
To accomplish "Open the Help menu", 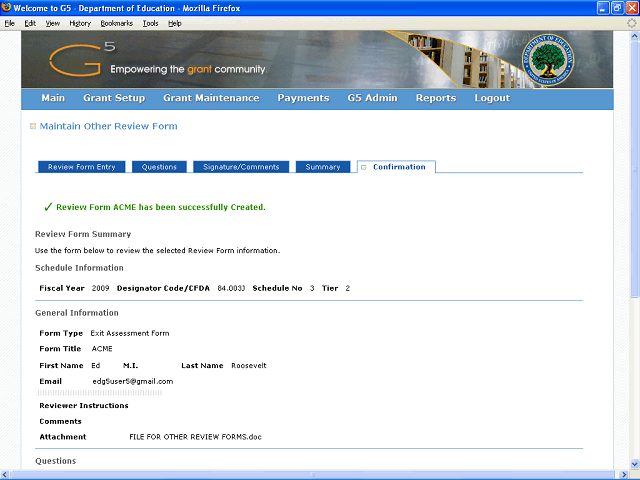I will (x=175, y=23).
